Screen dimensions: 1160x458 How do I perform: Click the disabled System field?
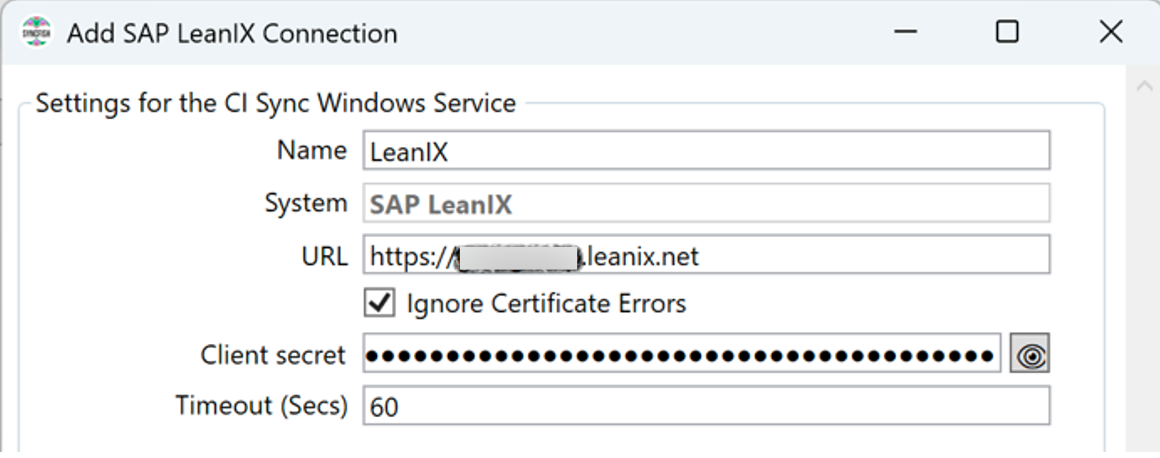click(706, 202)
